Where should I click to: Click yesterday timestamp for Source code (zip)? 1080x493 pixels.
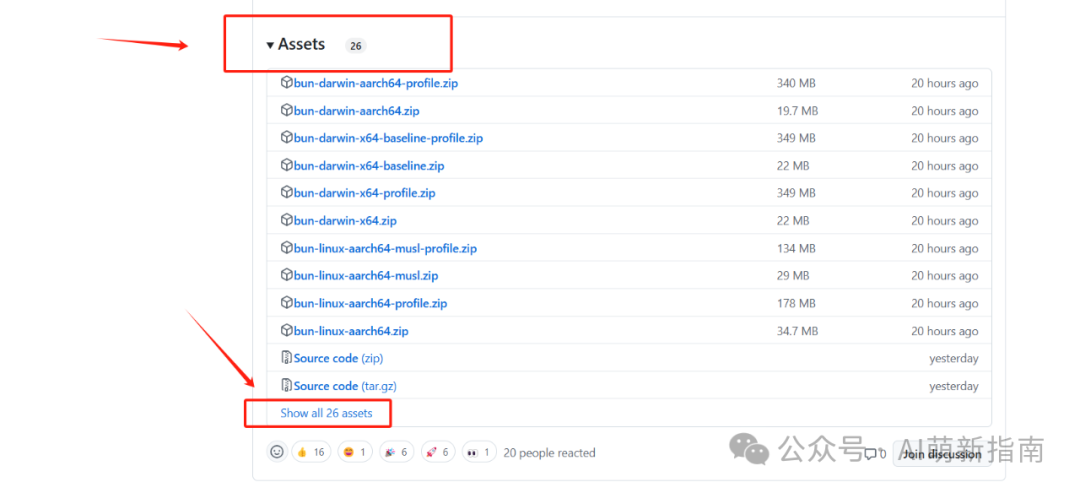[x=953, y=359]
